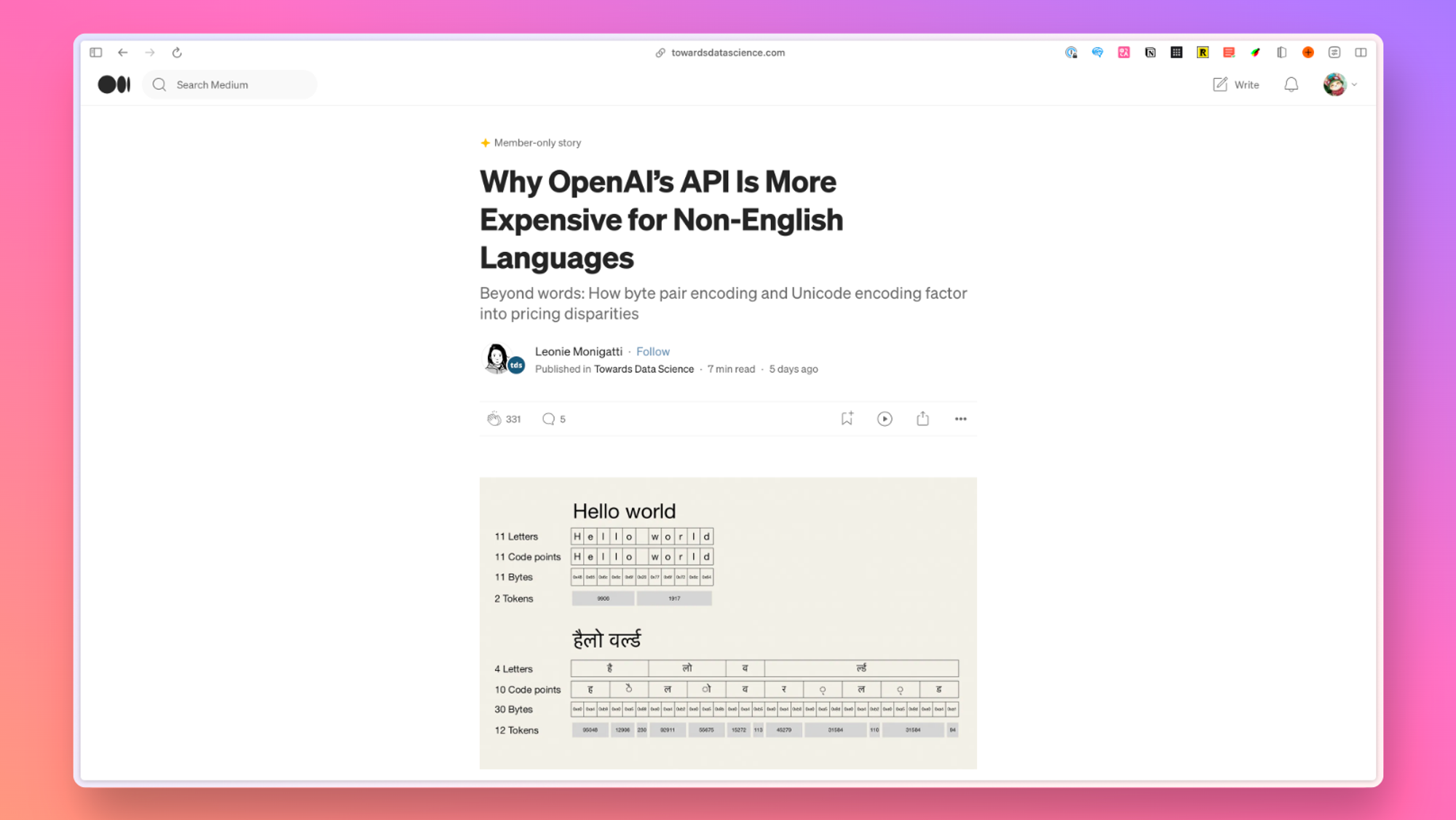This screenshot has height=820, width=1456.
Task: Open the Medium home logo
Action: (x=114, y=84)
